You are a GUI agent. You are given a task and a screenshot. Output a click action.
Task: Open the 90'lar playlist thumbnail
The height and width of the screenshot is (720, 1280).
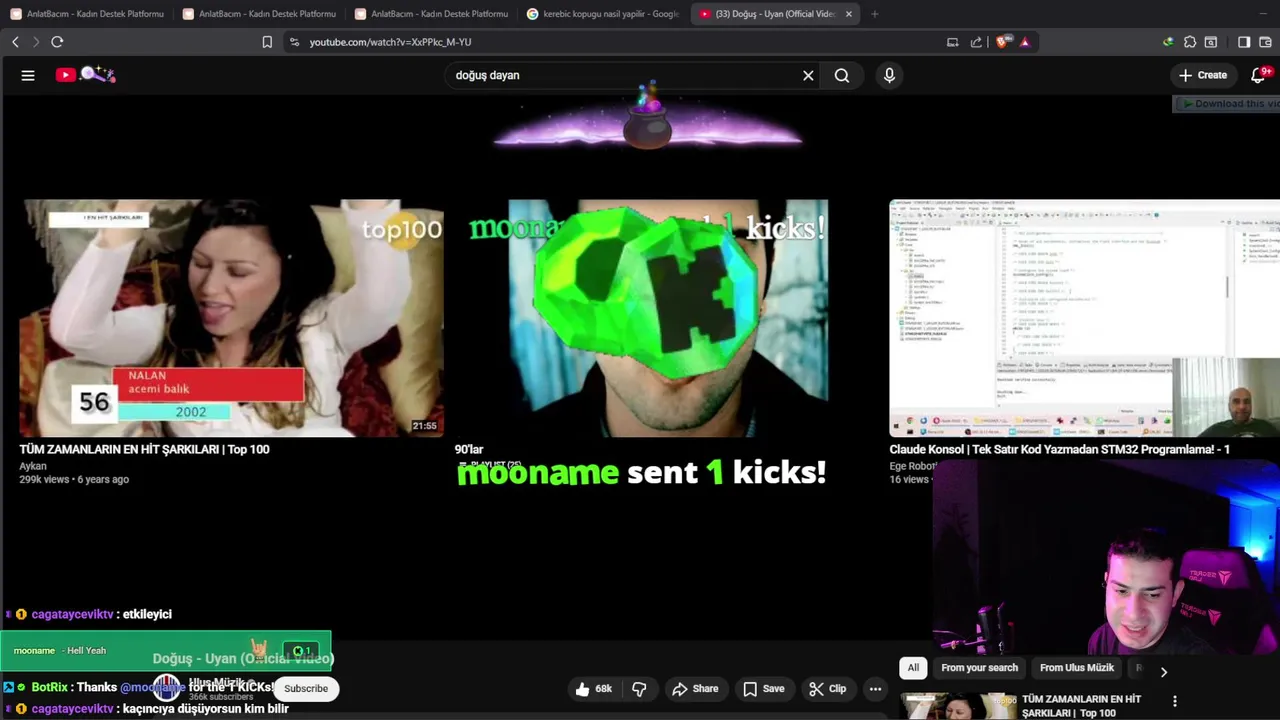(641, 318)
